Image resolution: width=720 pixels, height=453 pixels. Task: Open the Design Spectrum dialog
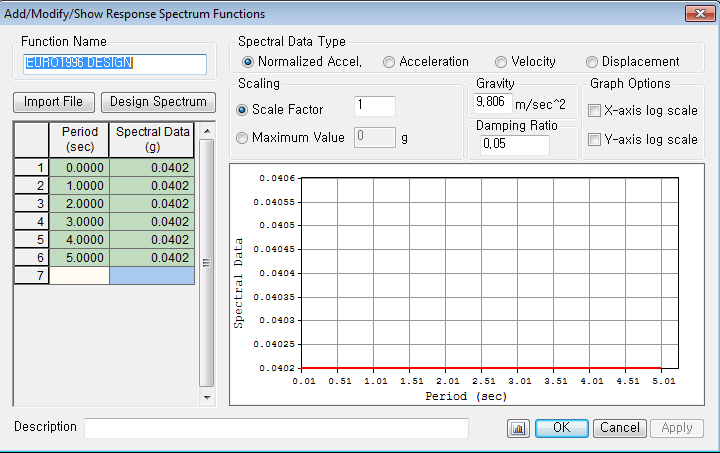tap(158, 102)
